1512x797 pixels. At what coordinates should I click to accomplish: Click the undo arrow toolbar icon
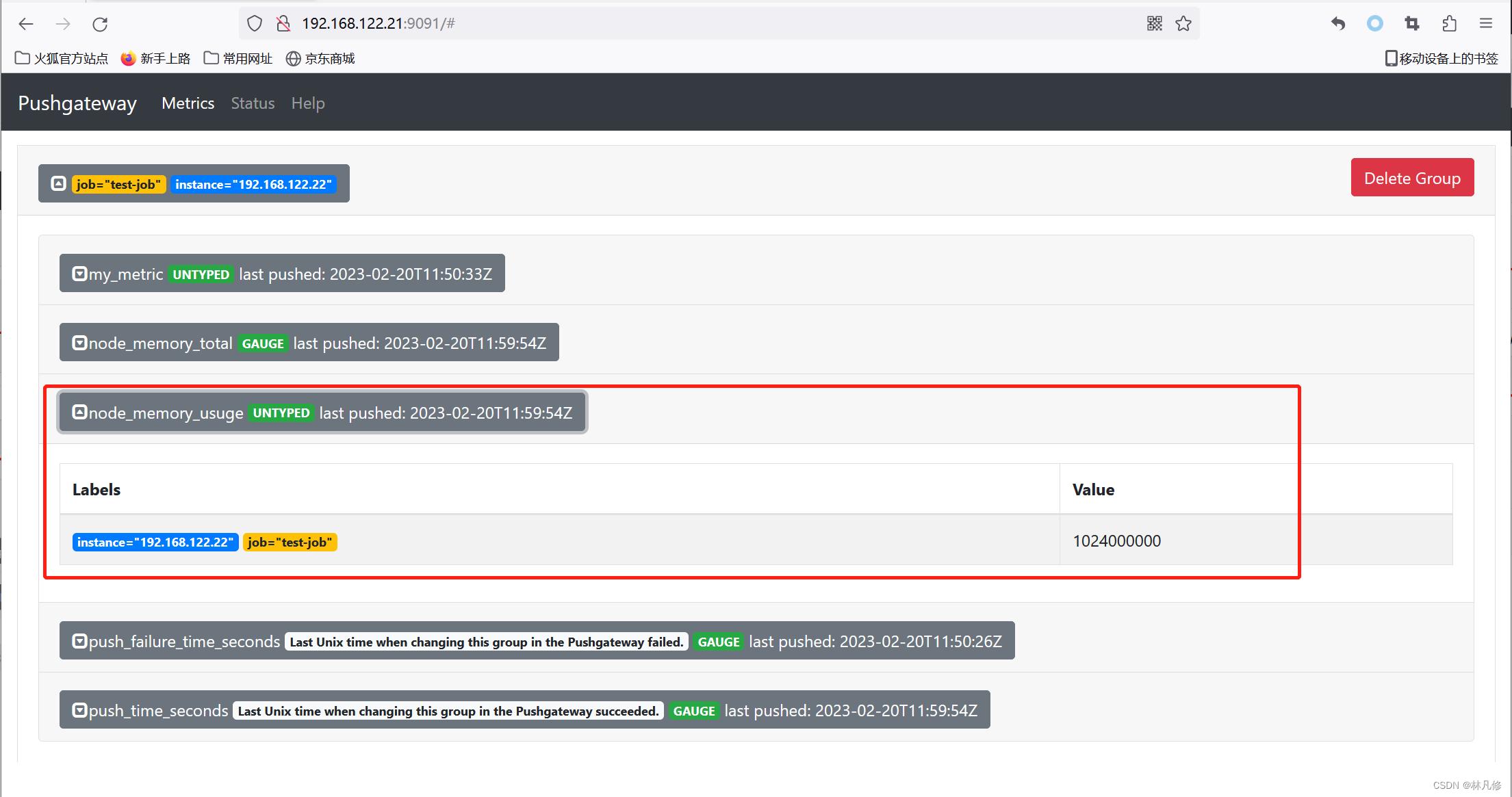pyautogui.click(x=1338, y=24)
